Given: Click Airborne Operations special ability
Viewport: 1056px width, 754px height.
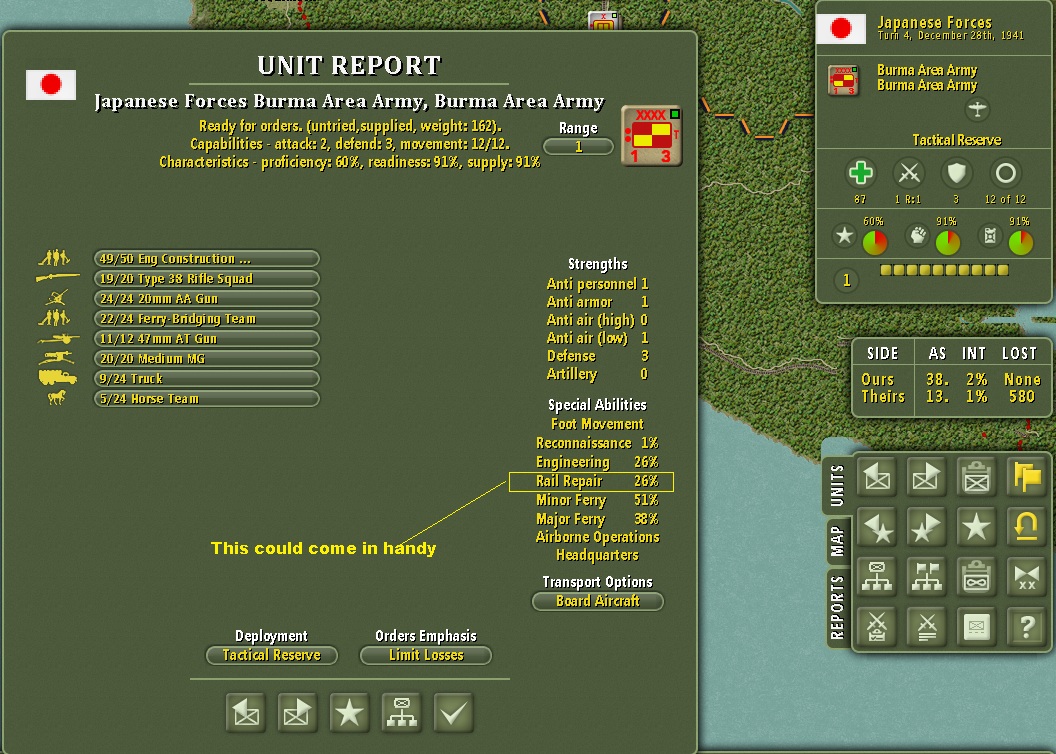Looking at the screenshot, I should tap(597, 537).
